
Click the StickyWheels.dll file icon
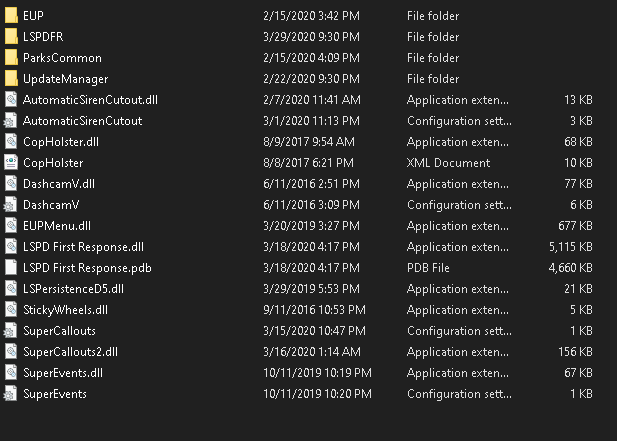pos(10,310)
